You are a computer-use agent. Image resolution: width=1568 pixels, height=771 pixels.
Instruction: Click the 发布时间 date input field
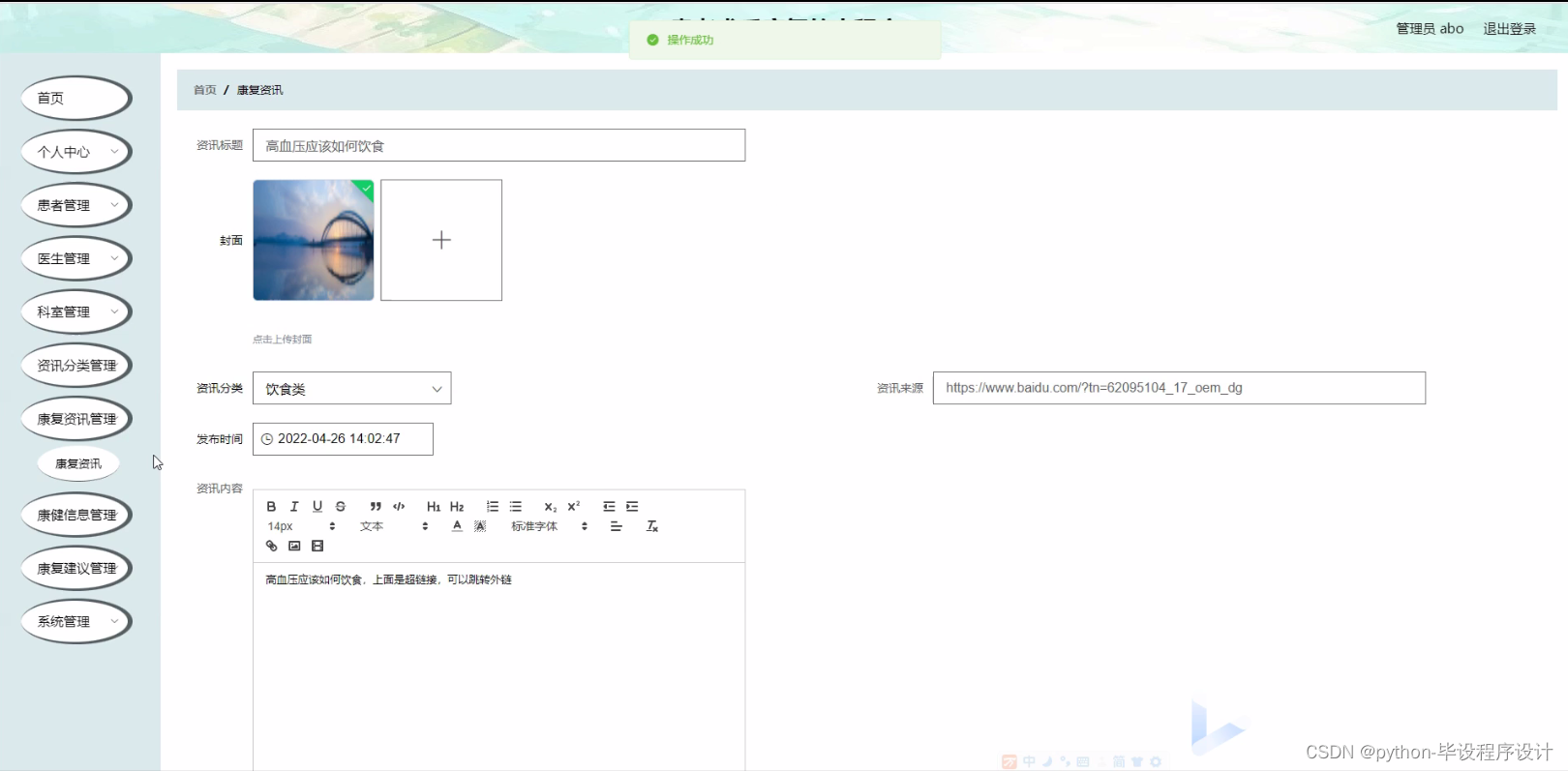click(x=343, y=439)
